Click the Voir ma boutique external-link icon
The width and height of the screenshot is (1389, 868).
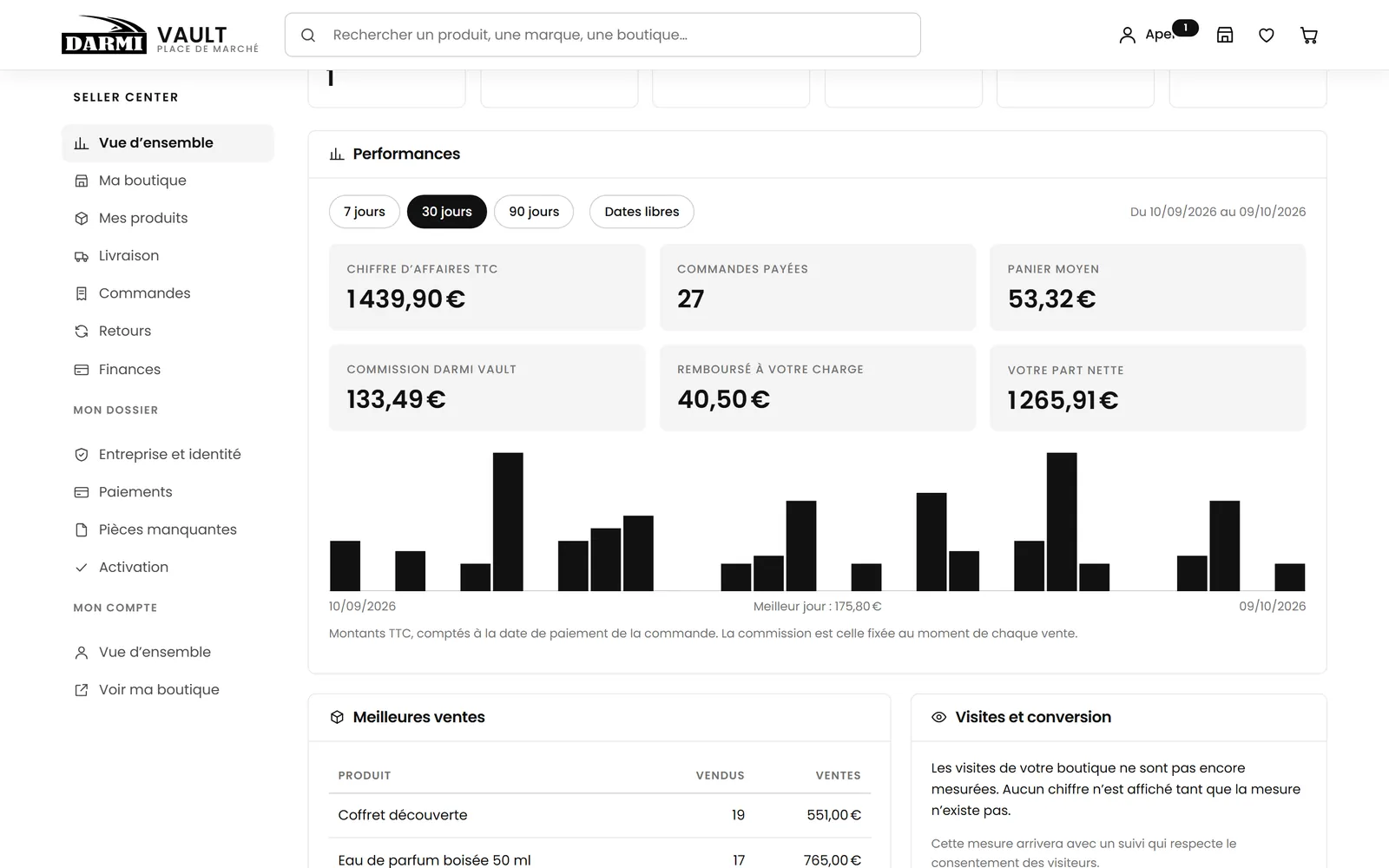(x=82, y=690)
